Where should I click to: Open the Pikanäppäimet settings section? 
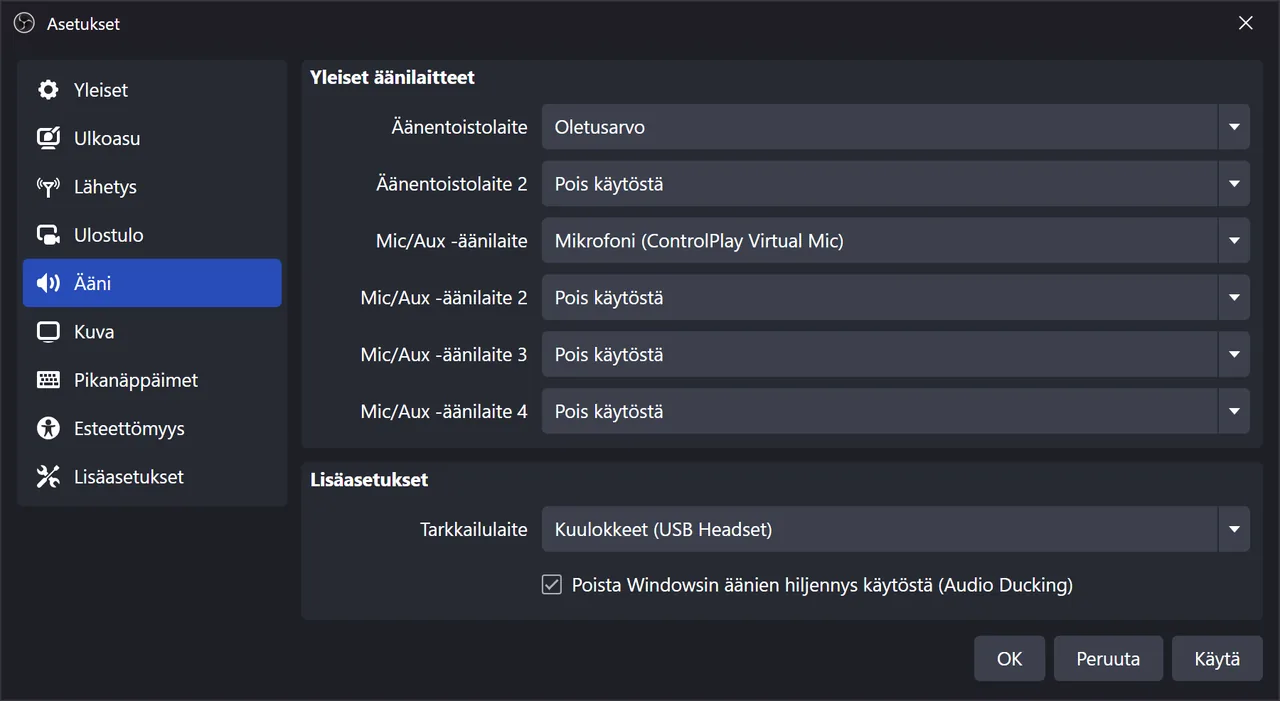152,380
